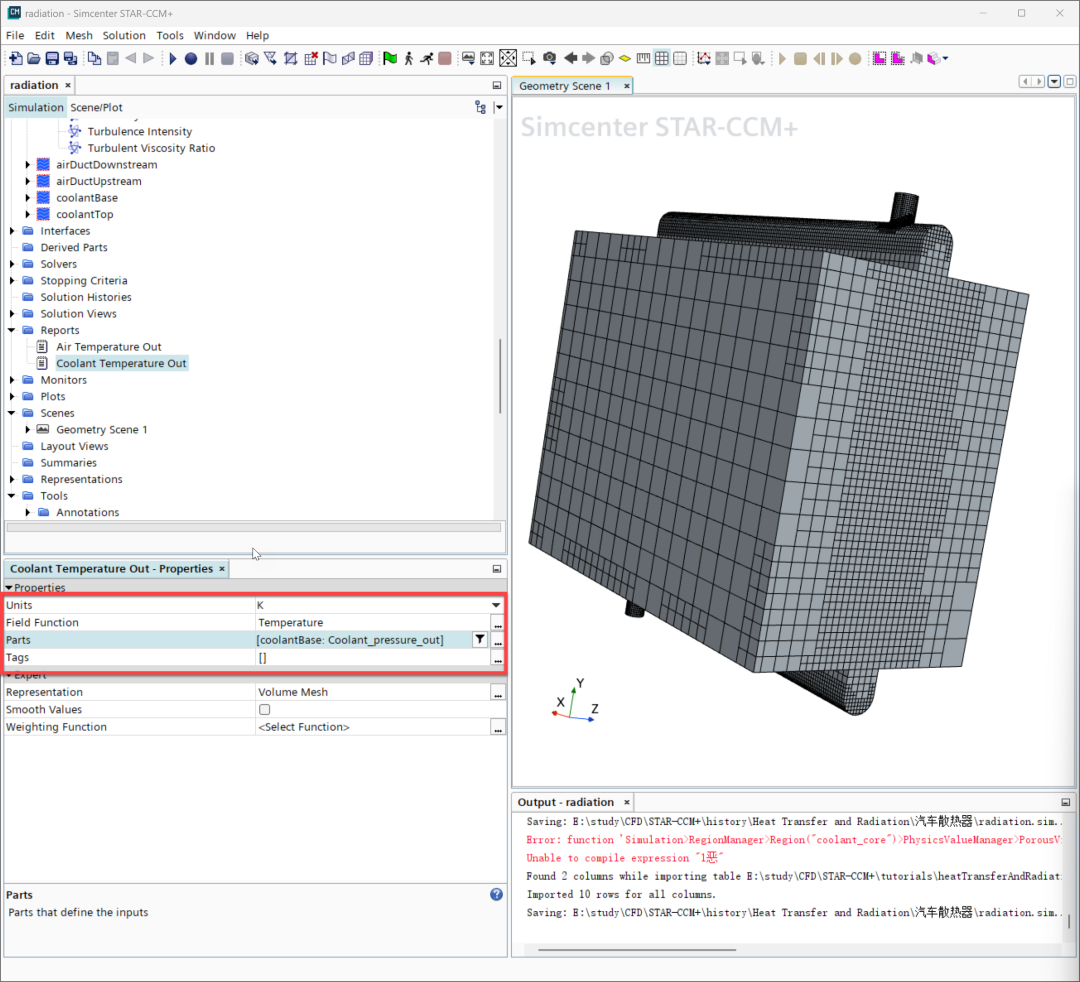This screenshot has width=1080, height=982.
Task: Open the Solution menu
Action: (x=124, y=35)
